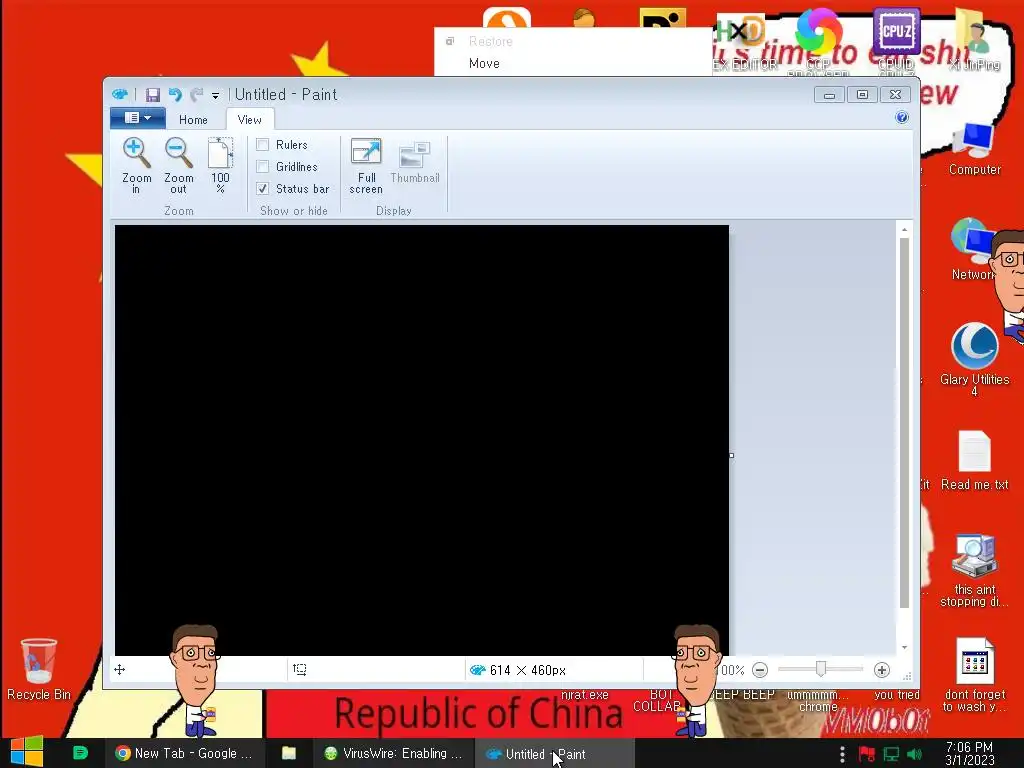1024x768 pixels.
Task: Open File Explorer from the taskbar
Action: (289, 754)
